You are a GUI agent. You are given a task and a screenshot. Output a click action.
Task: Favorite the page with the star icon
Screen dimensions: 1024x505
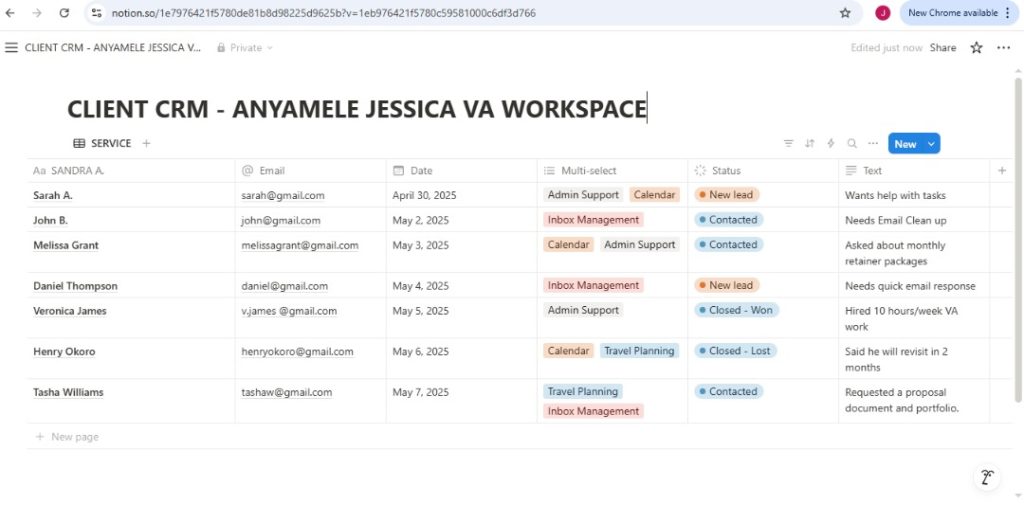tap(976, 47)
